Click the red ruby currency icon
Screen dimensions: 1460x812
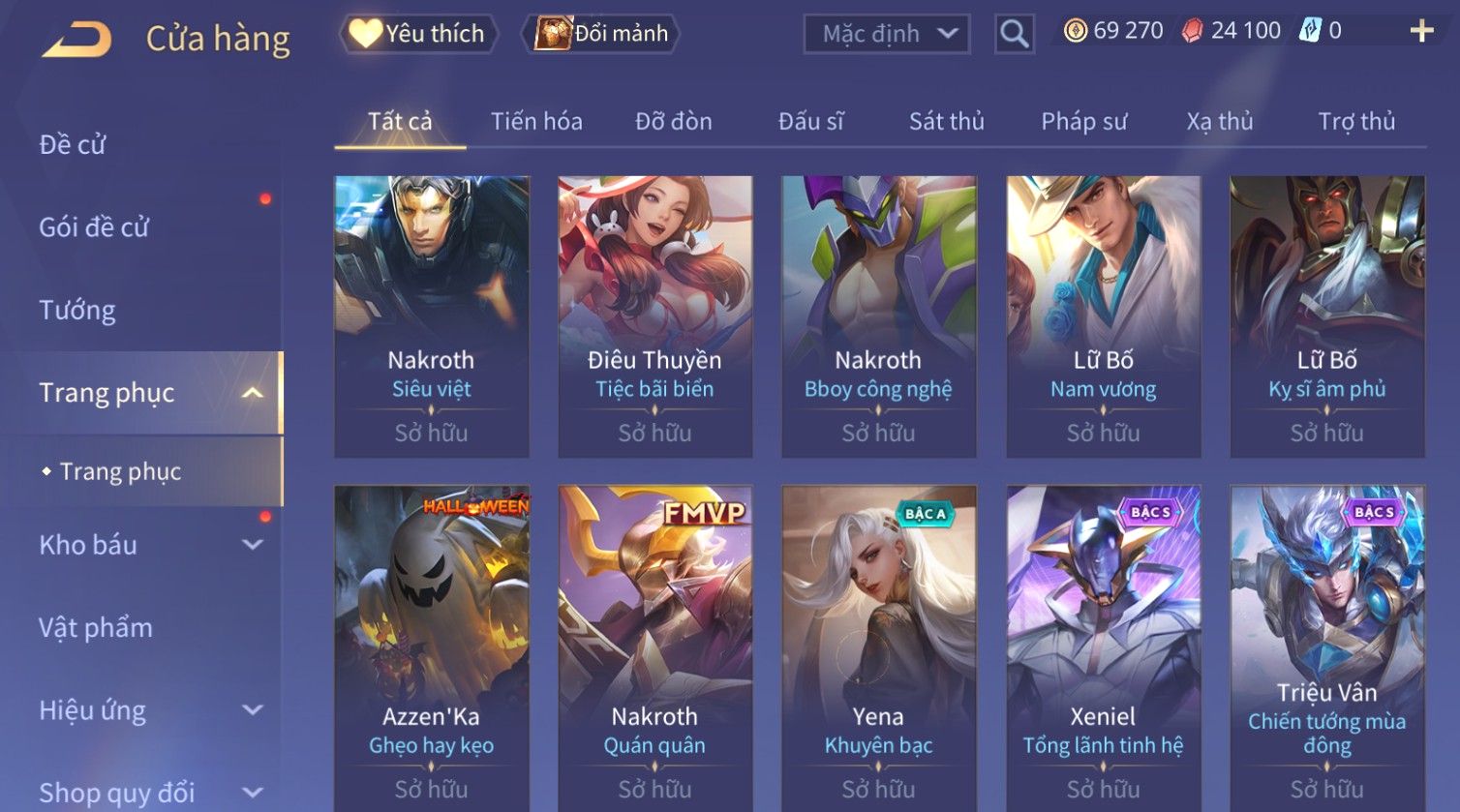(x=1193, y=32)
